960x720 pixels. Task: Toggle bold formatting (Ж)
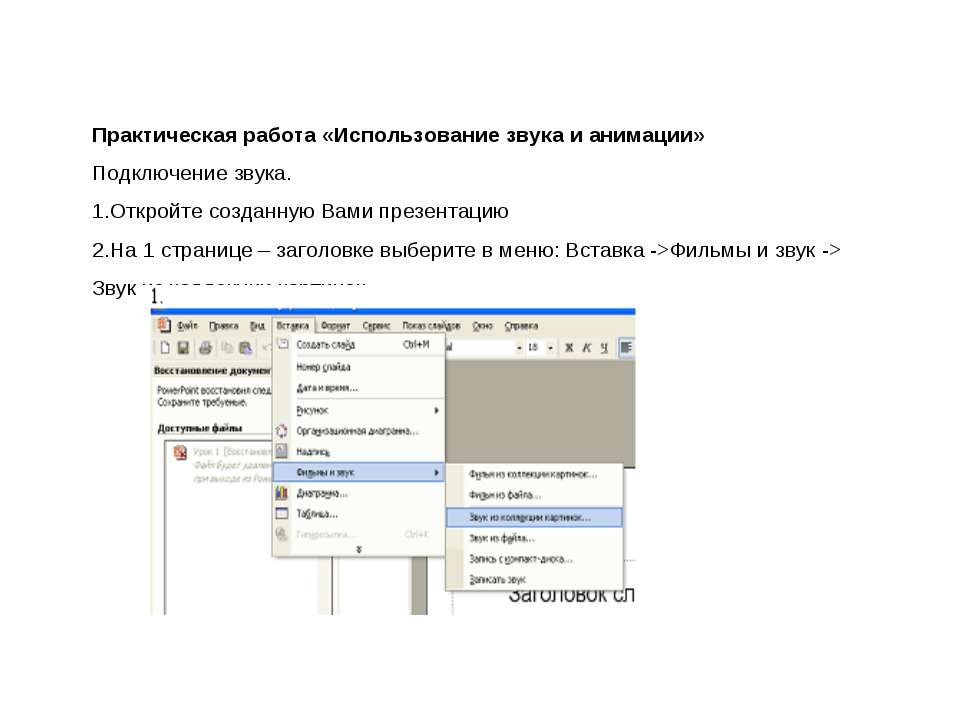[569, 348]
